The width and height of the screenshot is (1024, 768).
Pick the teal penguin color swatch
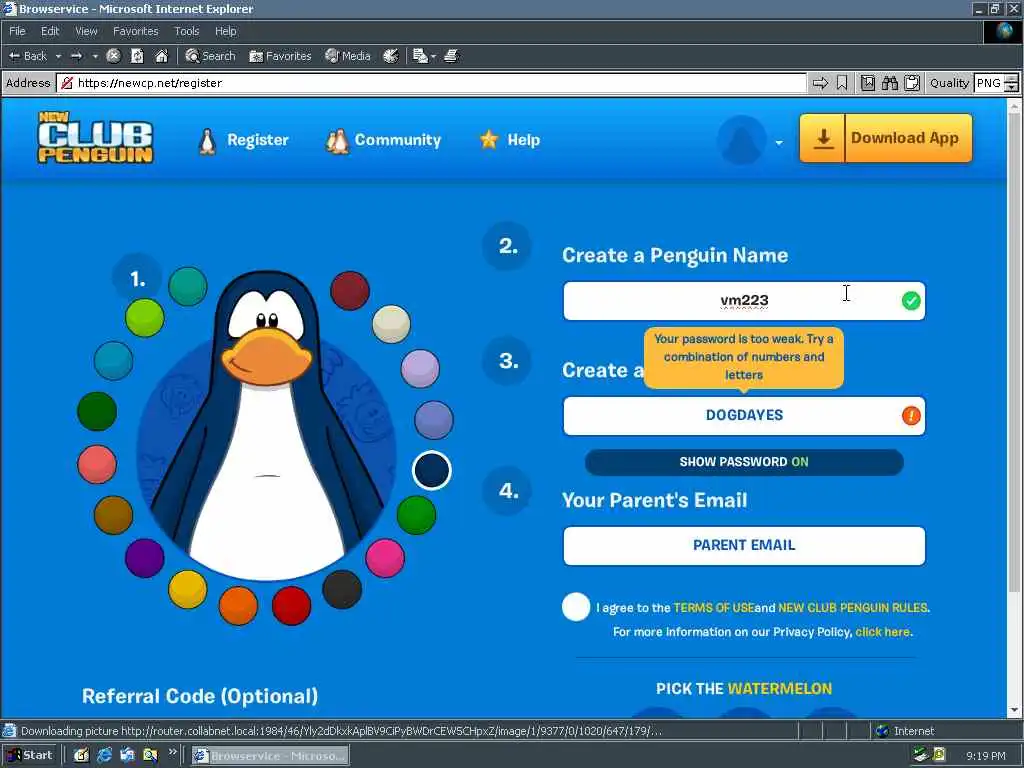click(x=188, y=286)
